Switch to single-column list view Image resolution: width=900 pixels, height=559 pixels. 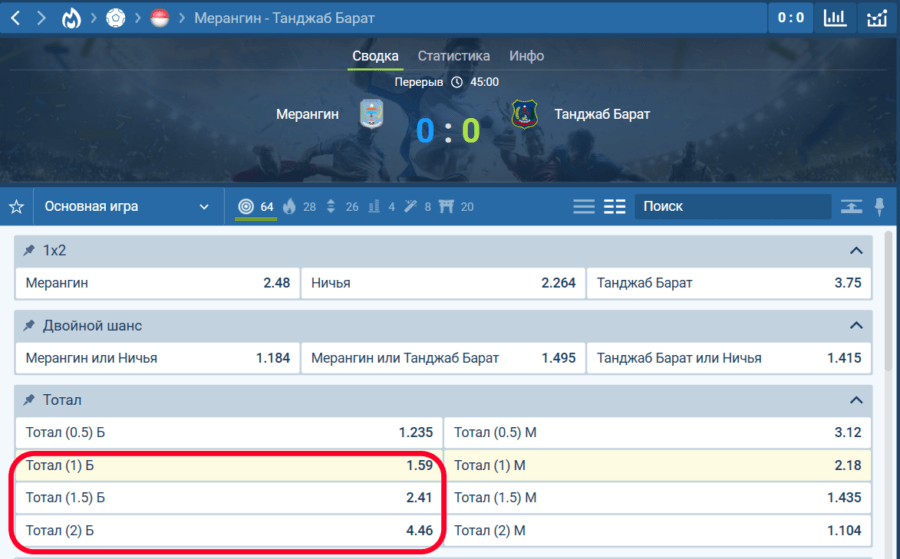point(584,207)
